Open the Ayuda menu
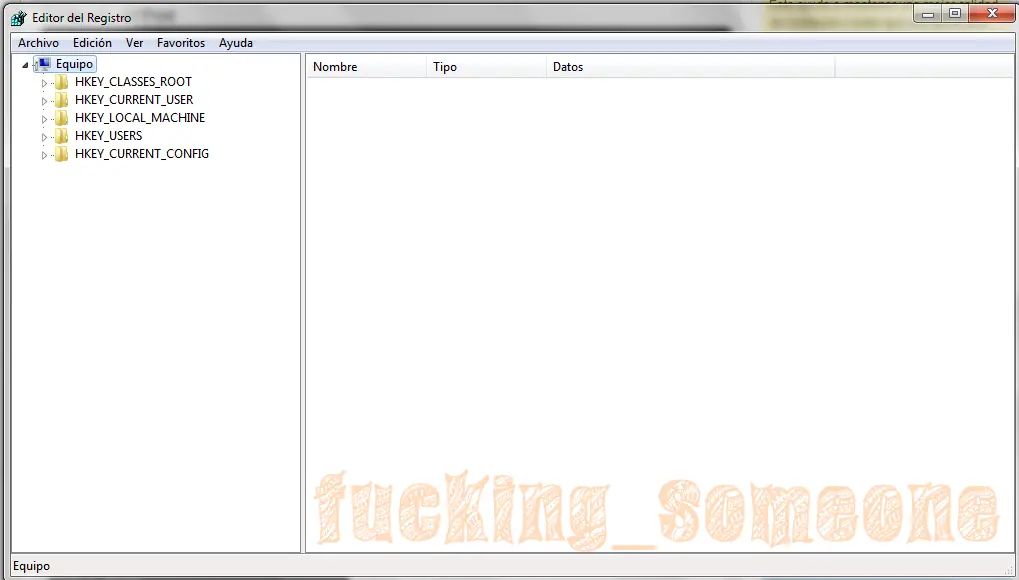 tap(236, 43)
